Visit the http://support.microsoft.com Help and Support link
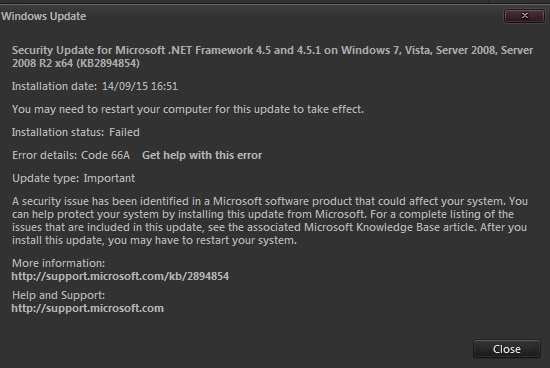Image resolution: width=550 pixels, height=368 pixels. click(x=88, y=308)
